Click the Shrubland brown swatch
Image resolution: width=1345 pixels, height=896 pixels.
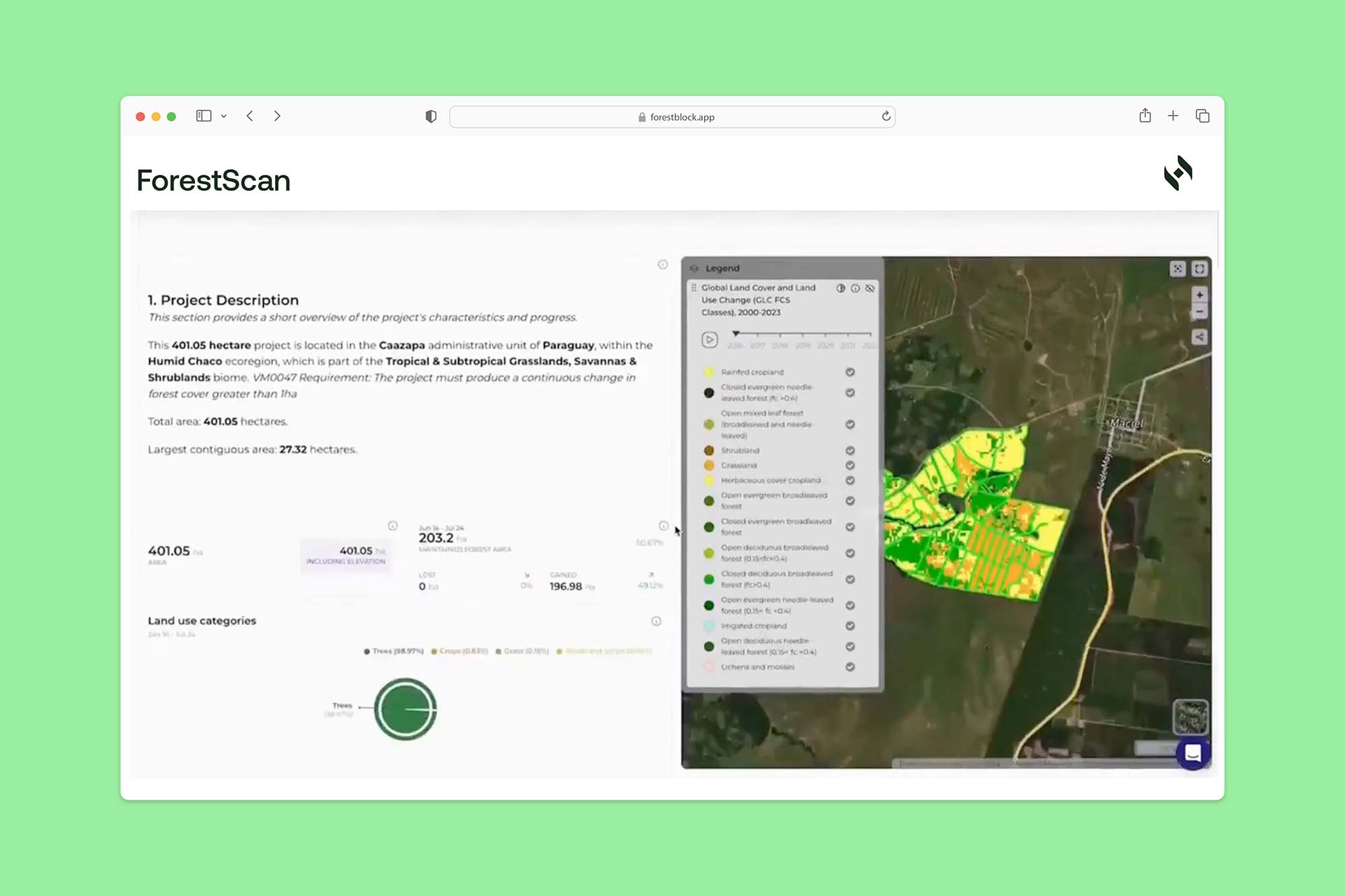[x=709, y=450]
